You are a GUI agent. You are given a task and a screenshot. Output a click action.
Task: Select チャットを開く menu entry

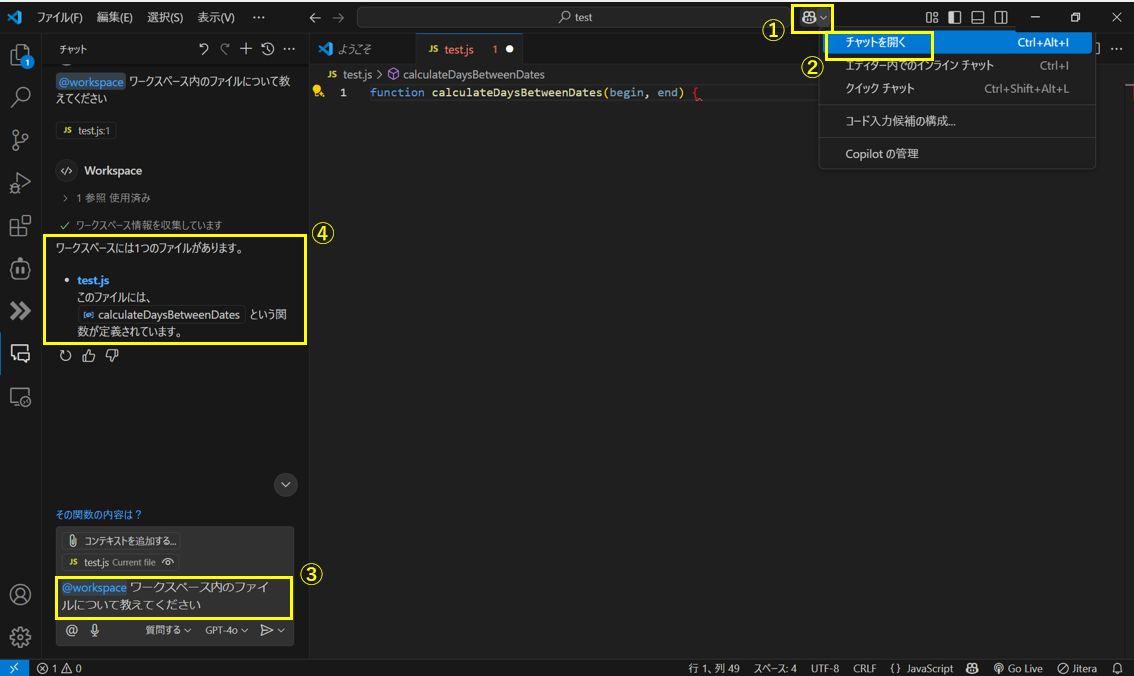click(957, 43)
